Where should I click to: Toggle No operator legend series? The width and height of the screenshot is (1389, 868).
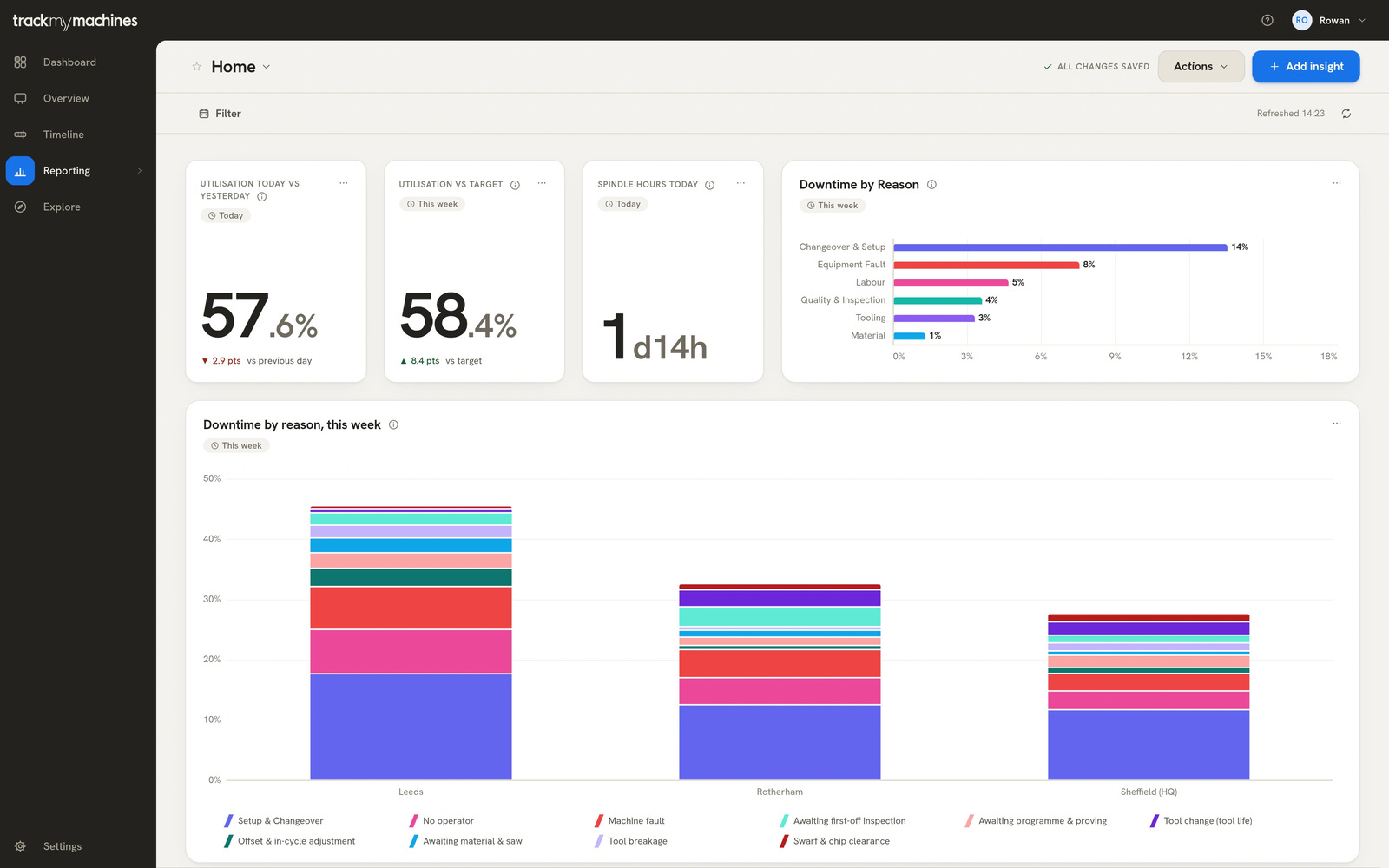tap(441, 821)
